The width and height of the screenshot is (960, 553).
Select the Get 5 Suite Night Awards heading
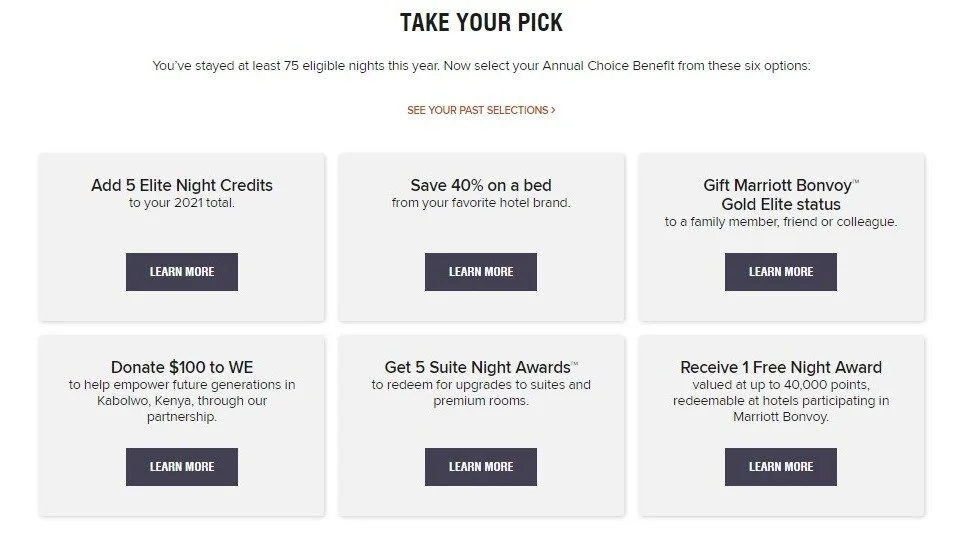[x=480, y=367]
